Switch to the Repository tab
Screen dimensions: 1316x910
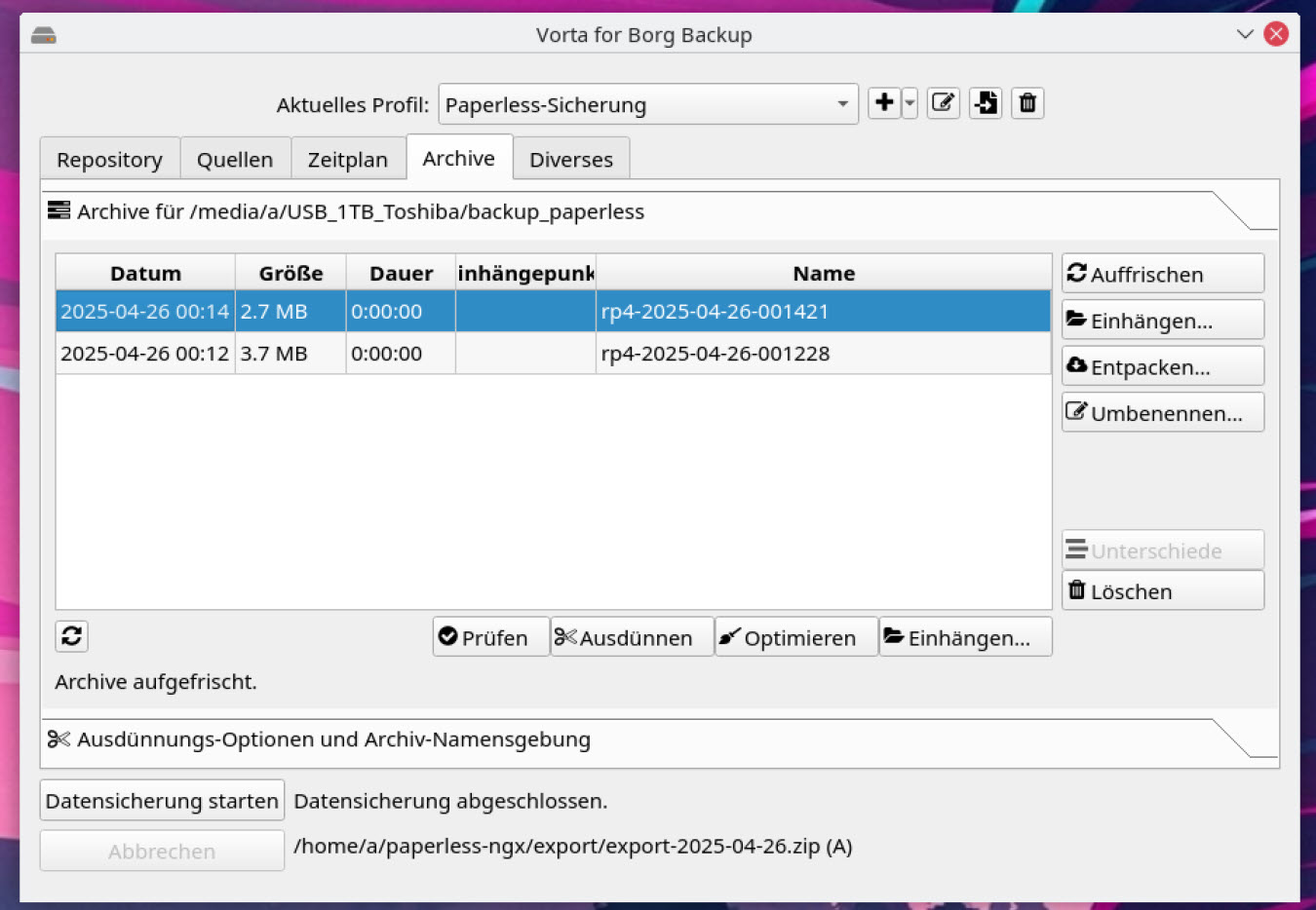[109, 160]
